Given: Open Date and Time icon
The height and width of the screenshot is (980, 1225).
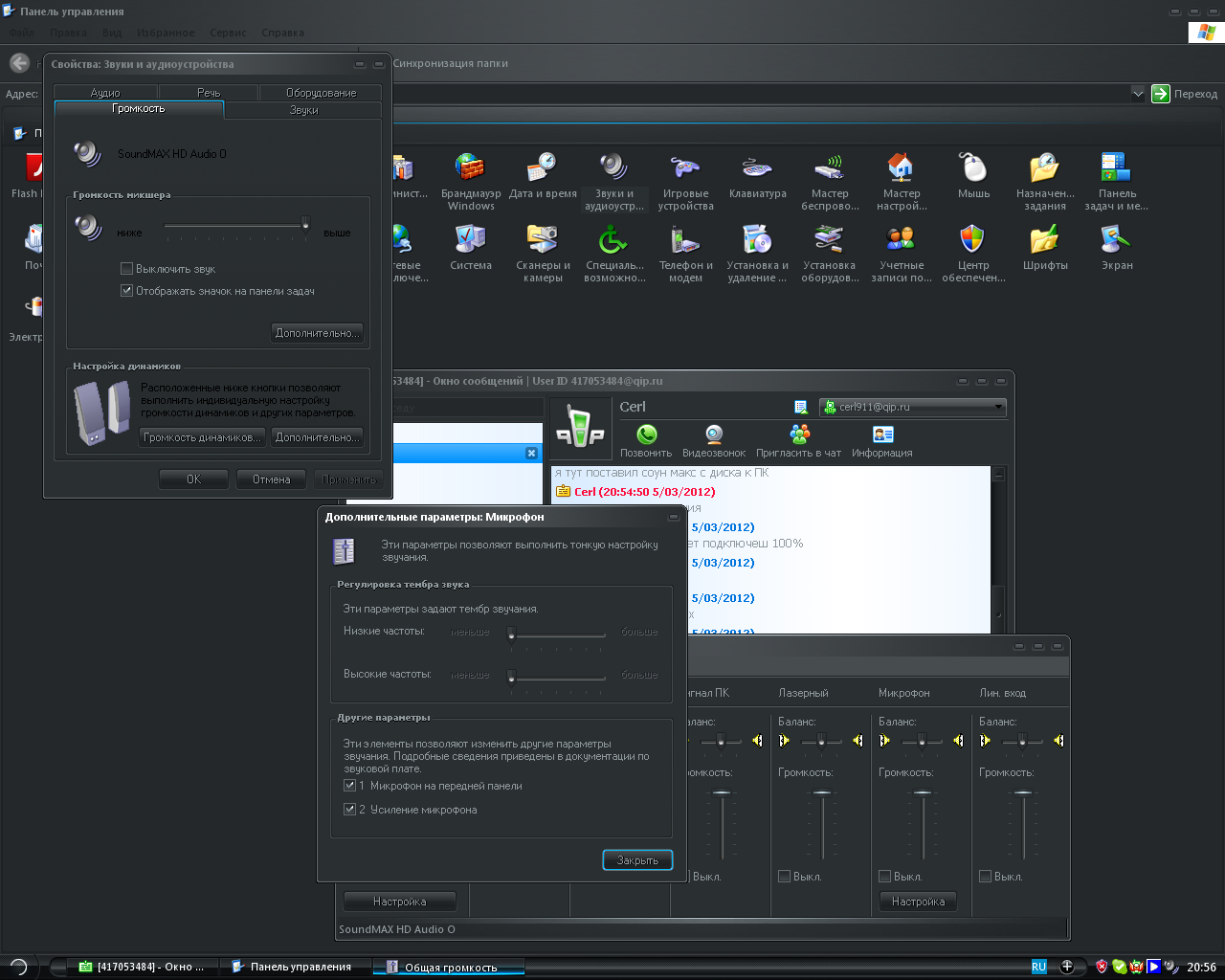Looking at the screenshot, I should coord(543,175).
